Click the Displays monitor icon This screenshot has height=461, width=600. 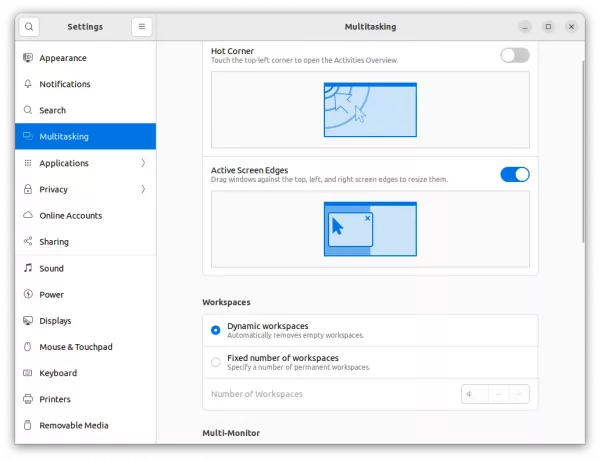coord(28,321)
